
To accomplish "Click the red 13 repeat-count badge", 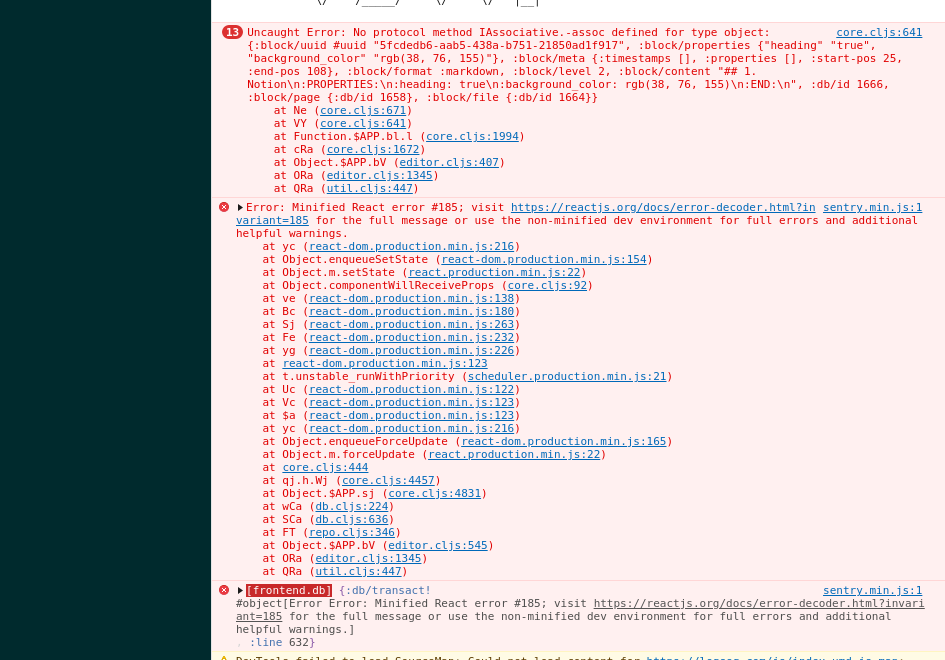I will click(232, 32).
